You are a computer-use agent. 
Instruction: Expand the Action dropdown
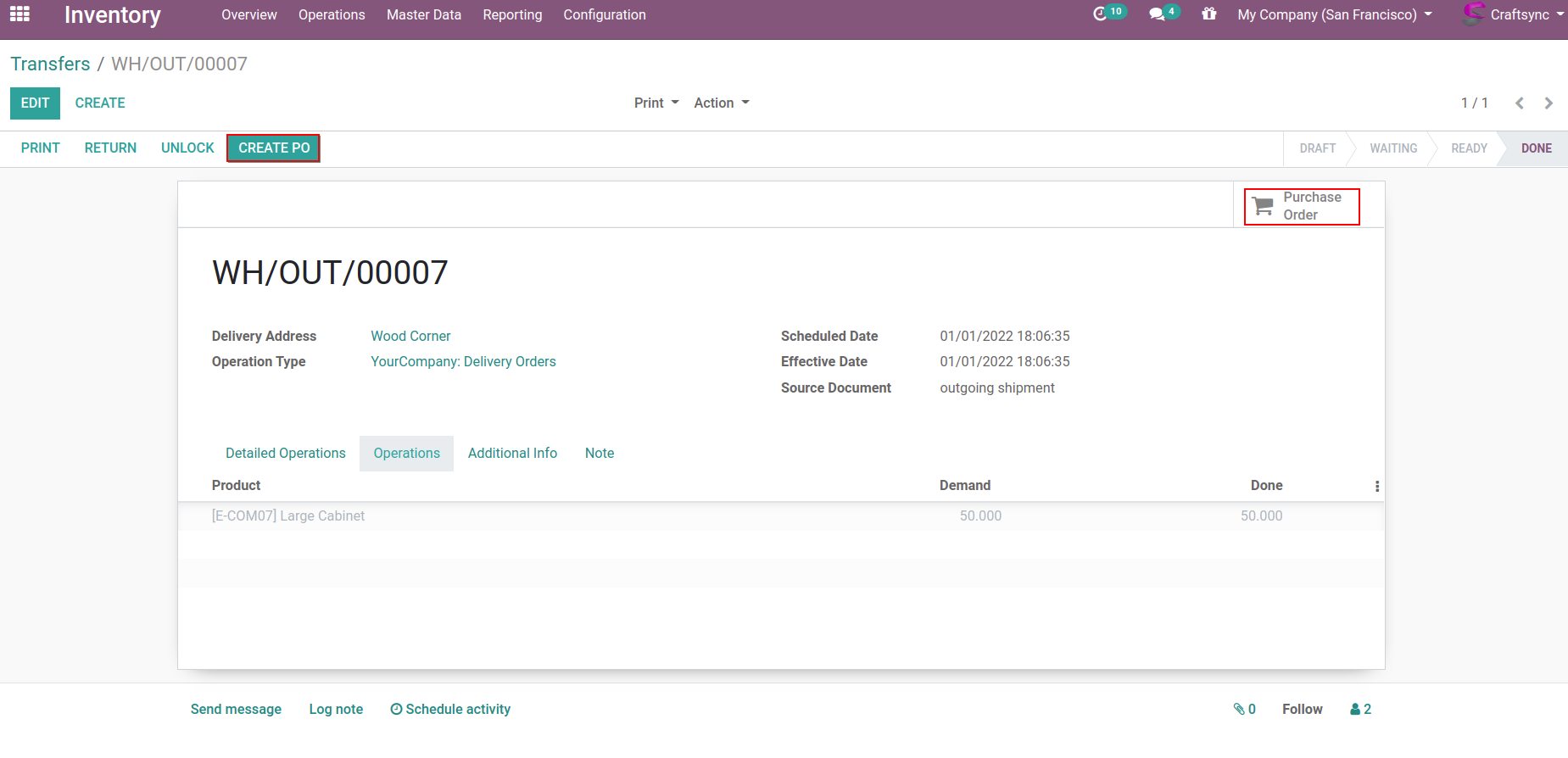click(x=721, y=103)
